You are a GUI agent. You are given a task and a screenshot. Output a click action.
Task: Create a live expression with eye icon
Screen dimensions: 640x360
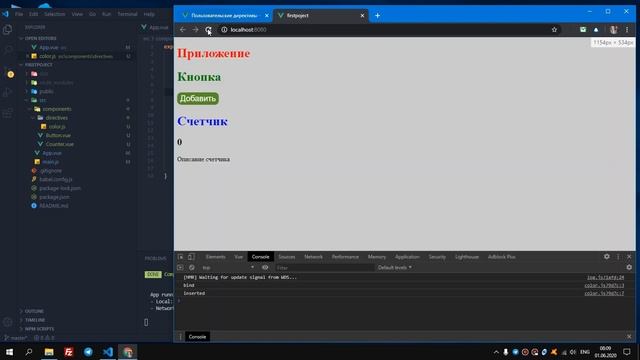click(x=265, y=267)
